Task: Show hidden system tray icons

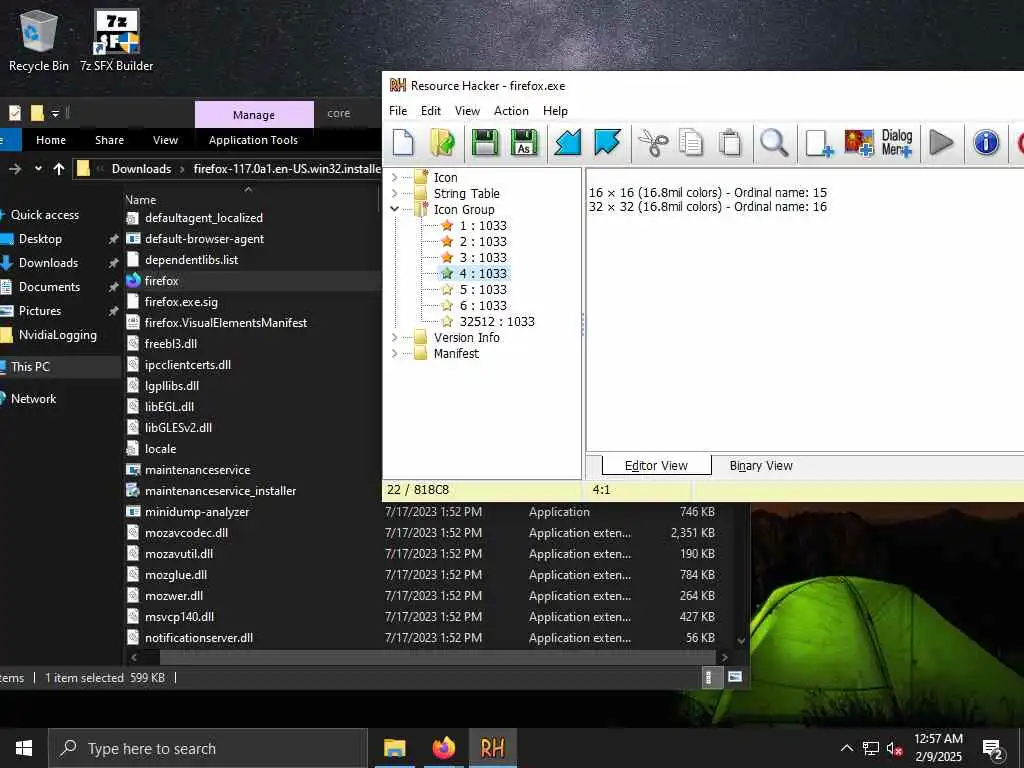Action: [846, 748]
